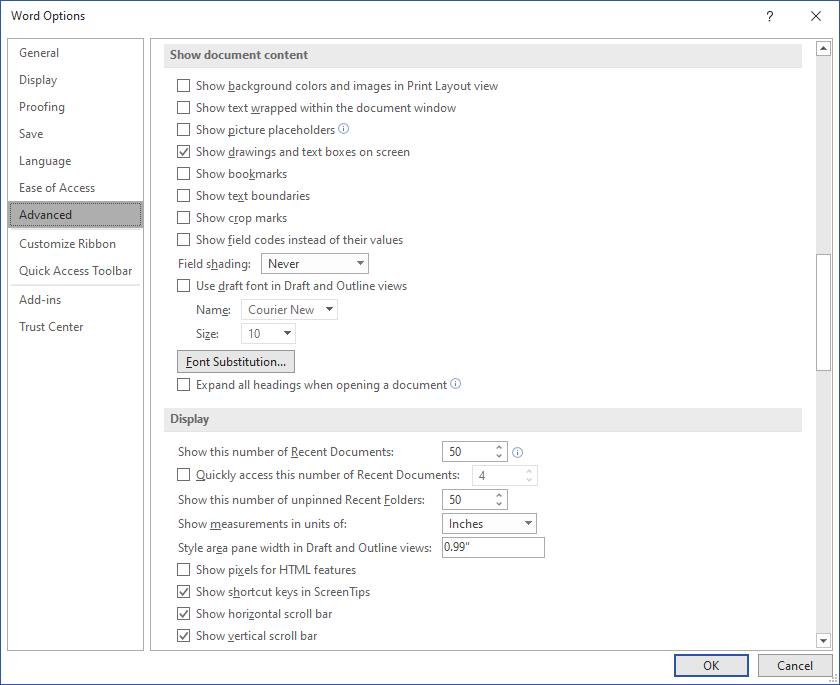
Task: Click info icon next to picture placeholders
Action: point(344,129)
